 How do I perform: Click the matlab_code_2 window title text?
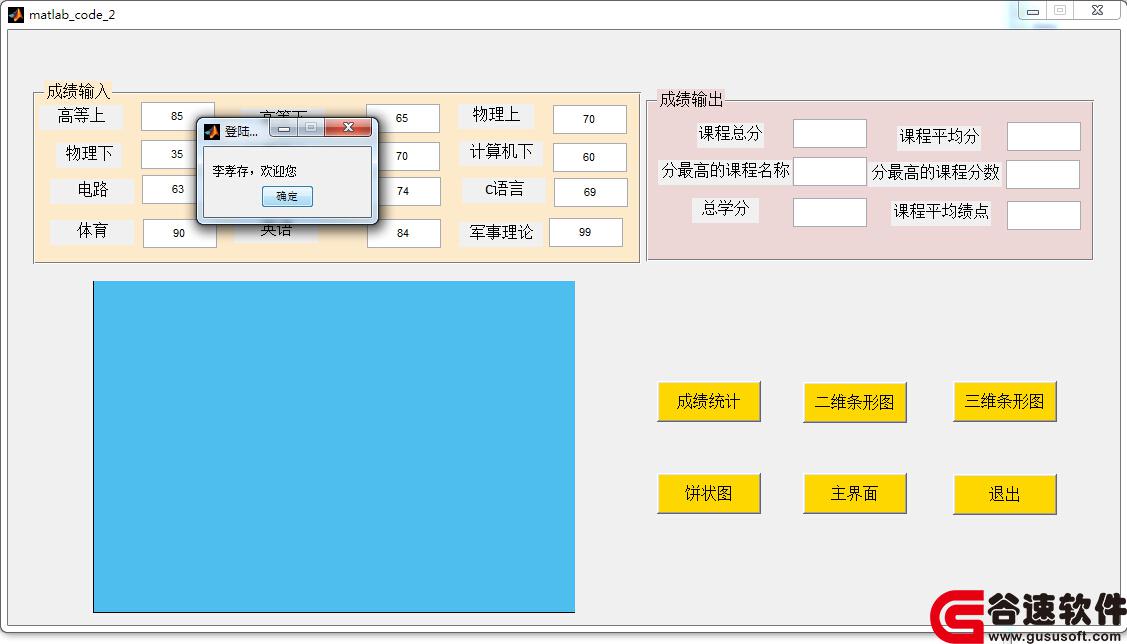(72, 14)
